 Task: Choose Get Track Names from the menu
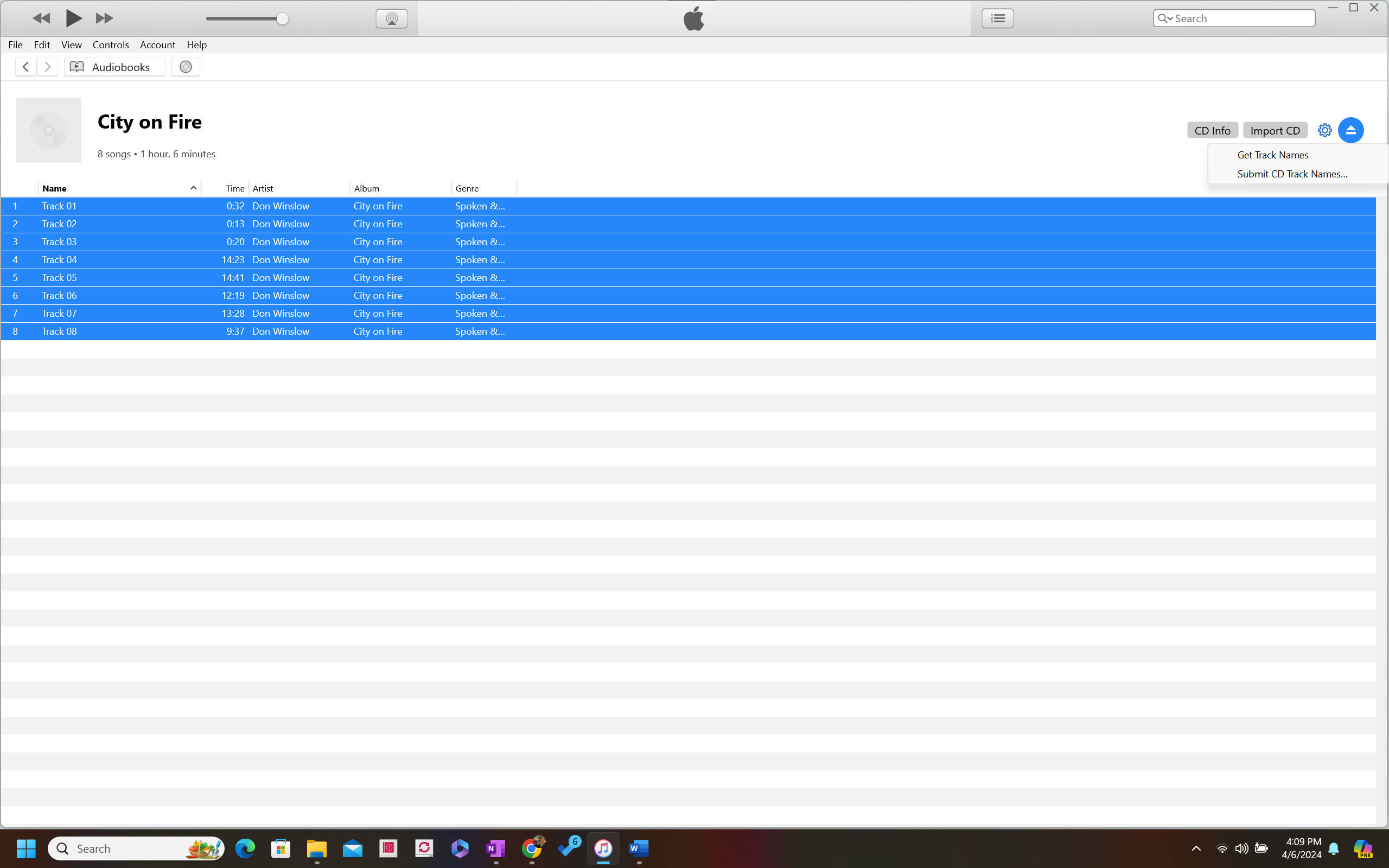tap(1272, 155)
